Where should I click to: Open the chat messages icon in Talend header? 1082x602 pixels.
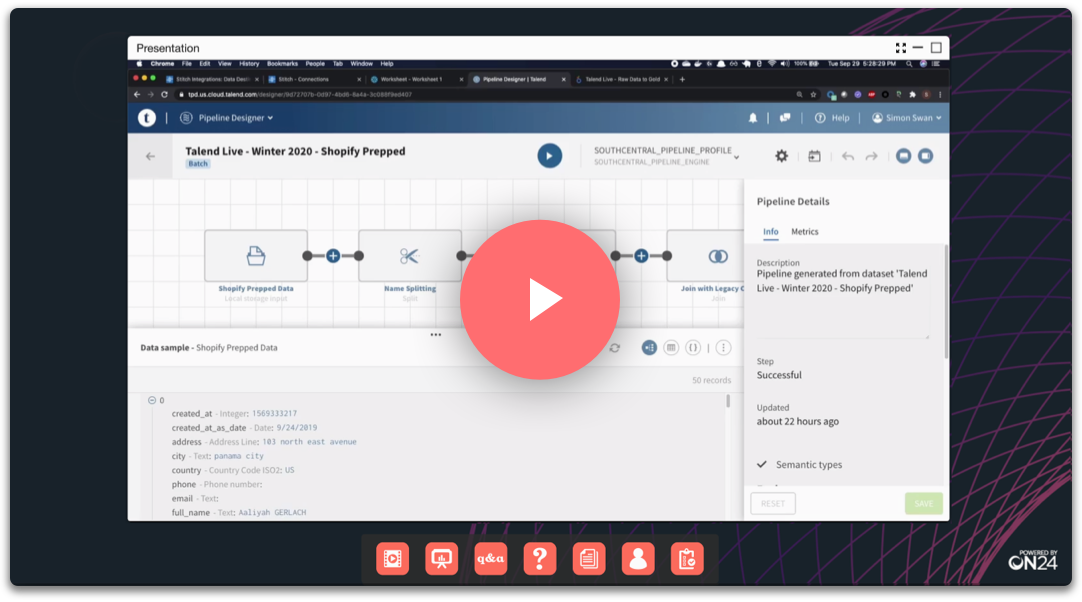pos(785,118)
